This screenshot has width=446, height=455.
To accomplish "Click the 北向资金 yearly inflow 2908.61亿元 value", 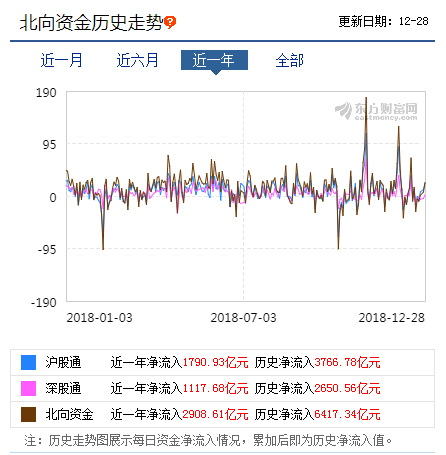I will (x=215, y=414).
